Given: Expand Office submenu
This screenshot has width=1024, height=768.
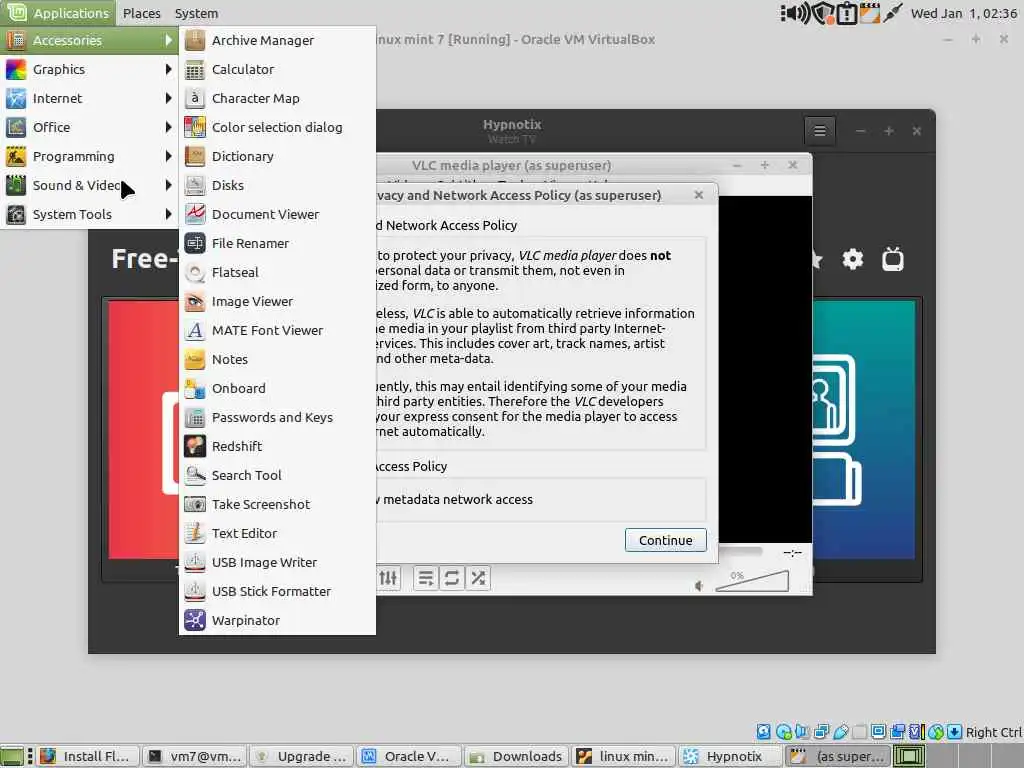Looking at the screenshot, I should point(89,127).
